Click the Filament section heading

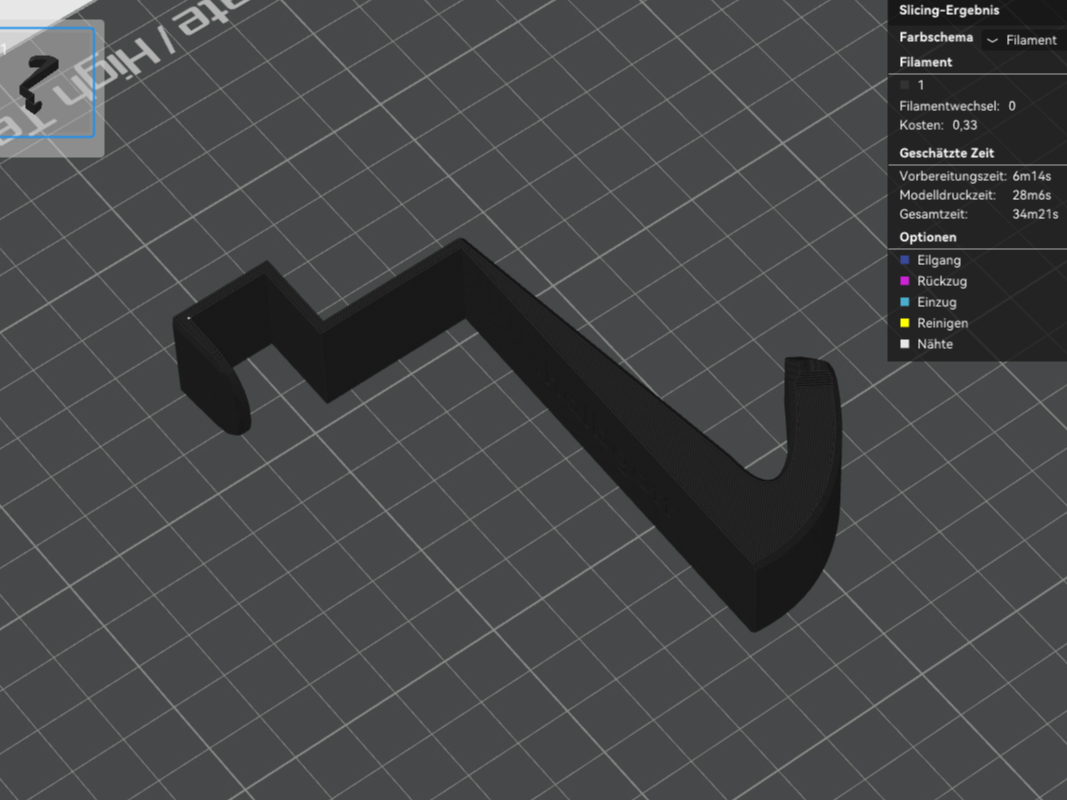(925, 62)
